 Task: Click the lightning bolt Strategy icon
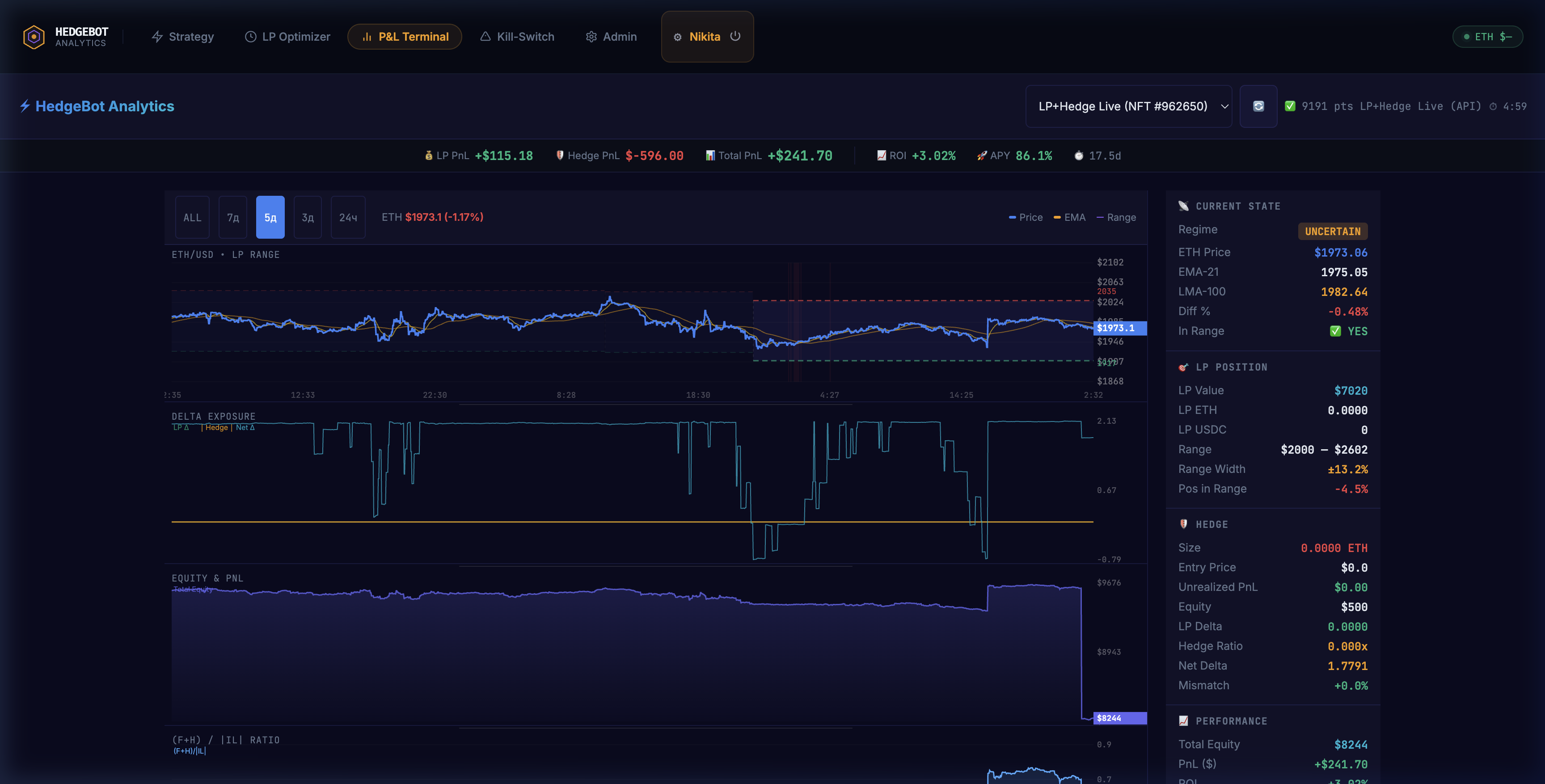tap(157, 37)
